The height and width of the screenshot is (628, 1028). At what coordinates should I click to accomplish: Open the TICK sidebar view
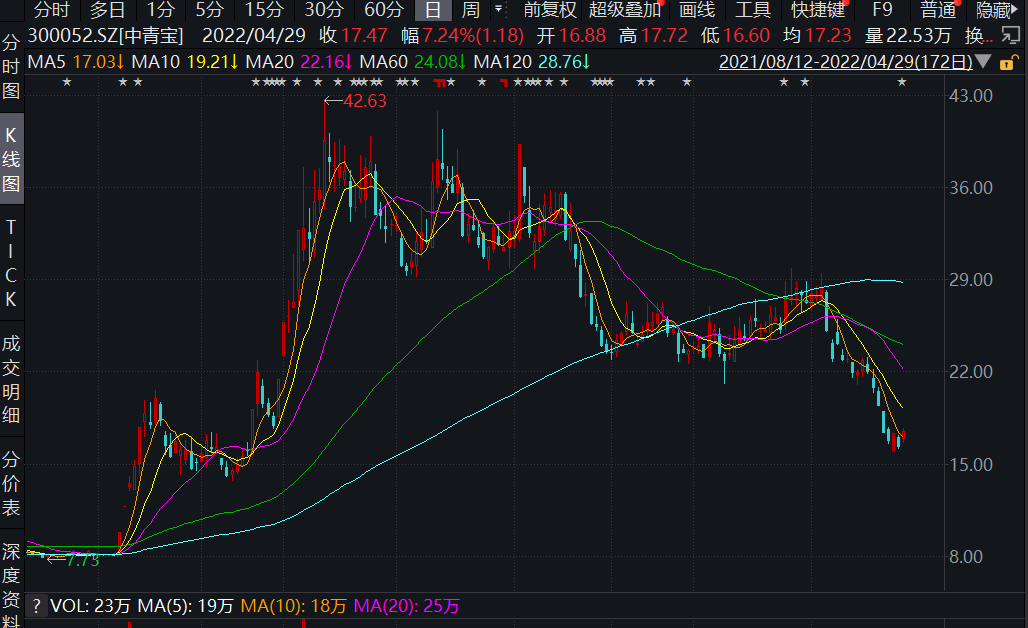pos(11,264)
